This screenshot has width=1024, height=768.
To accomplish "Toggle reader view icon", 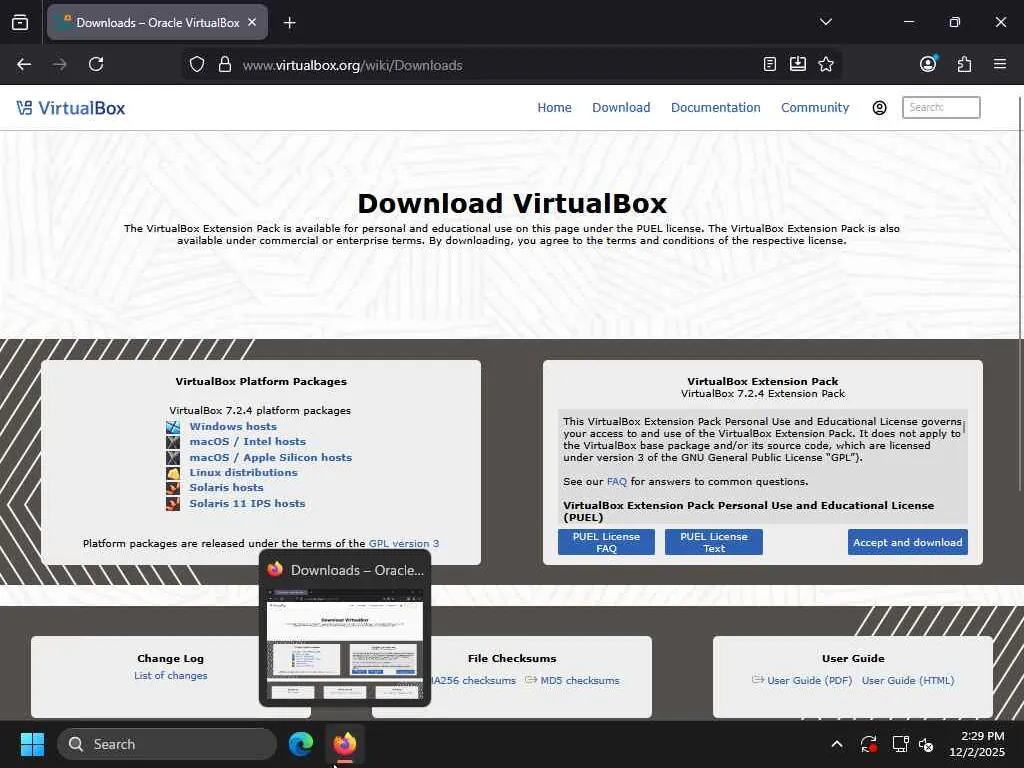I will click(x=769, y=64).
